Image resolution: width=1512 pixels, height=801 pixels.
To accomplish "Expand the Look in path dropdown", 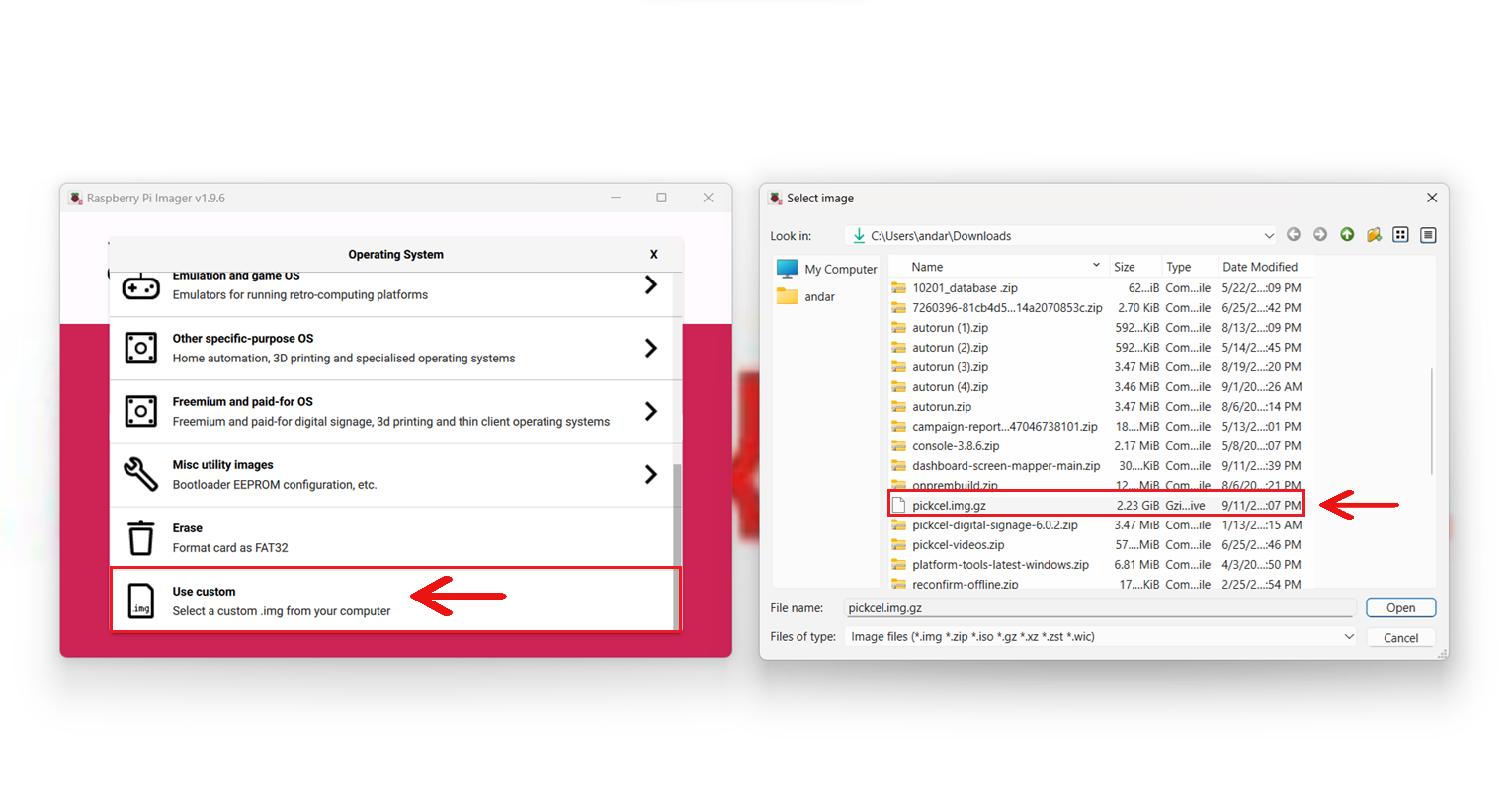I will point(1269,236).
